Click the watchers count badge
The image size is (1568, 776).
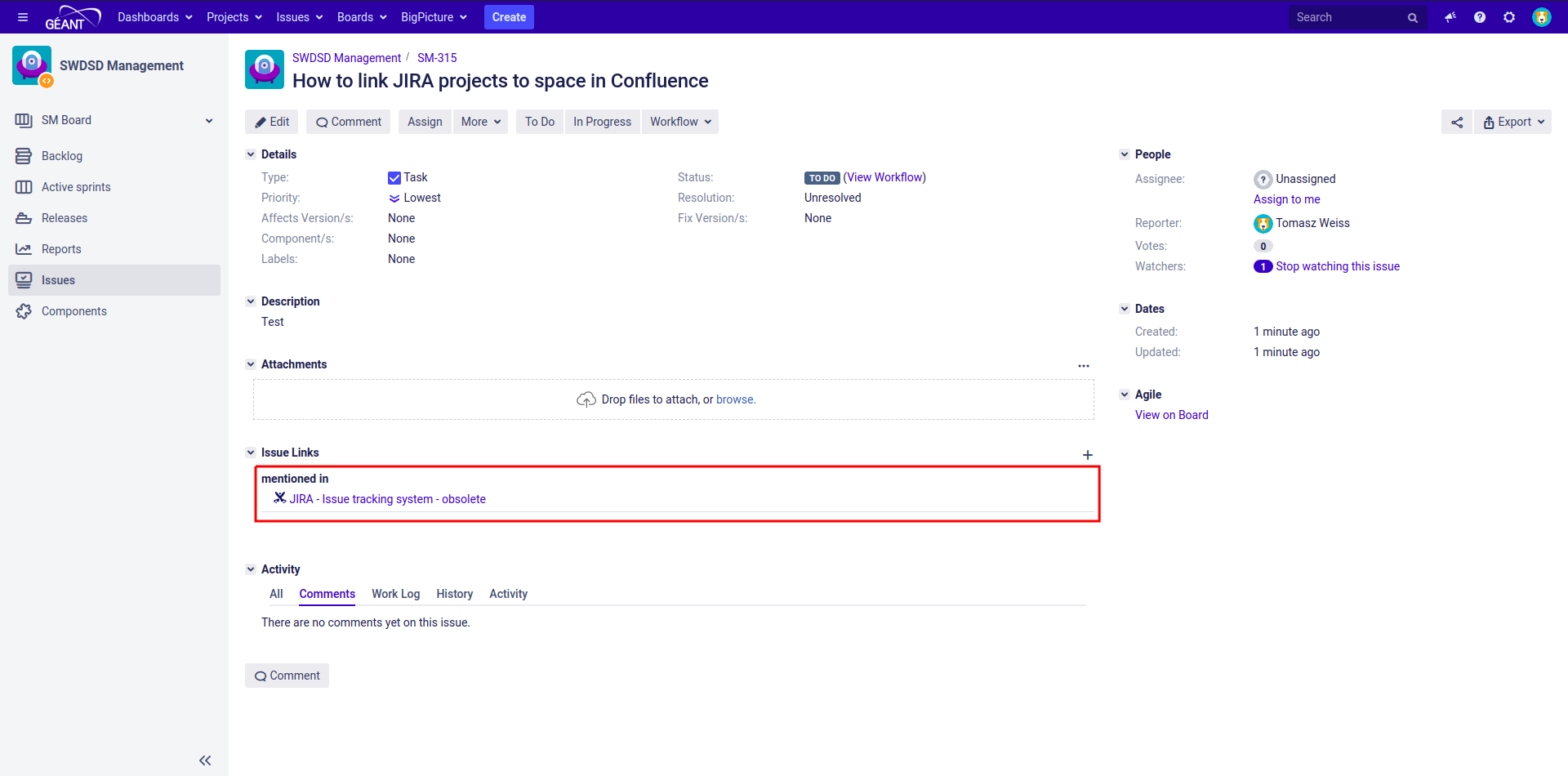(1263, 266)
